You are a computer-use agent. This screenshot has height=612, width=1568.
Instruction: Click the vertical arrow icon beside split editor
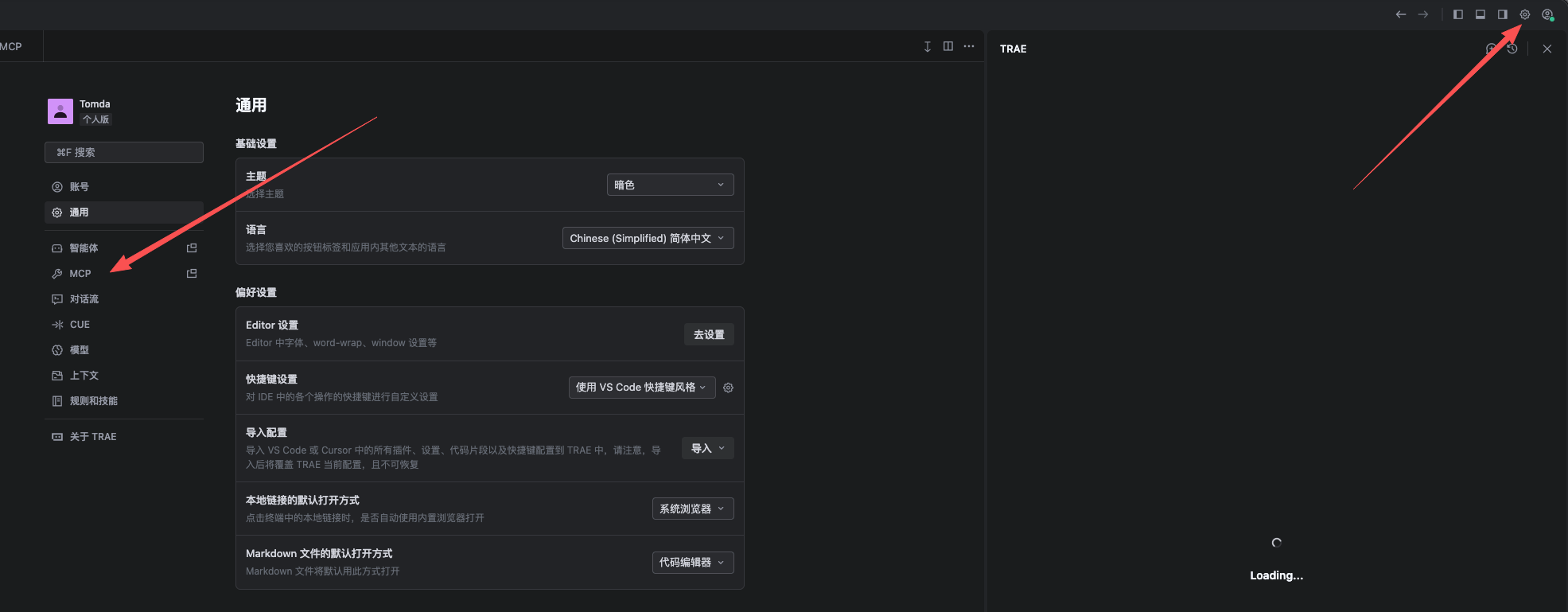(928, 46)
